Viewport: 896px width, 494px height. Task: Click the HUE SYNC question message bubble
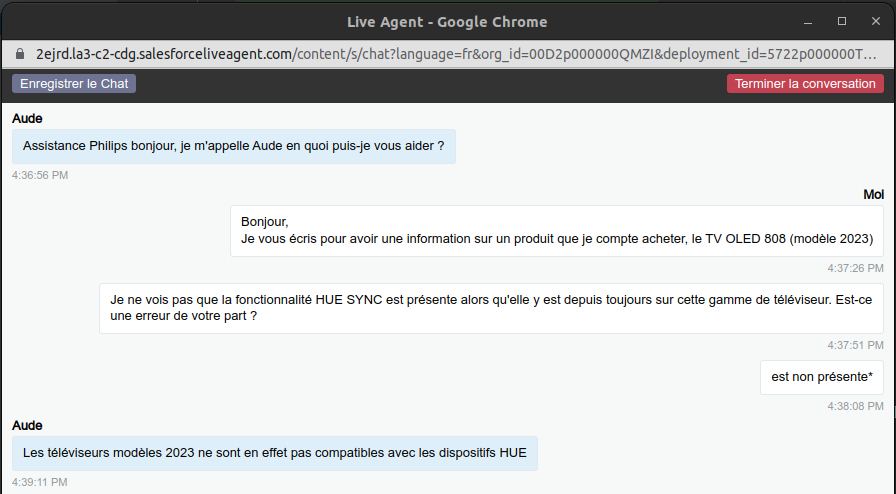pos(491,308)
